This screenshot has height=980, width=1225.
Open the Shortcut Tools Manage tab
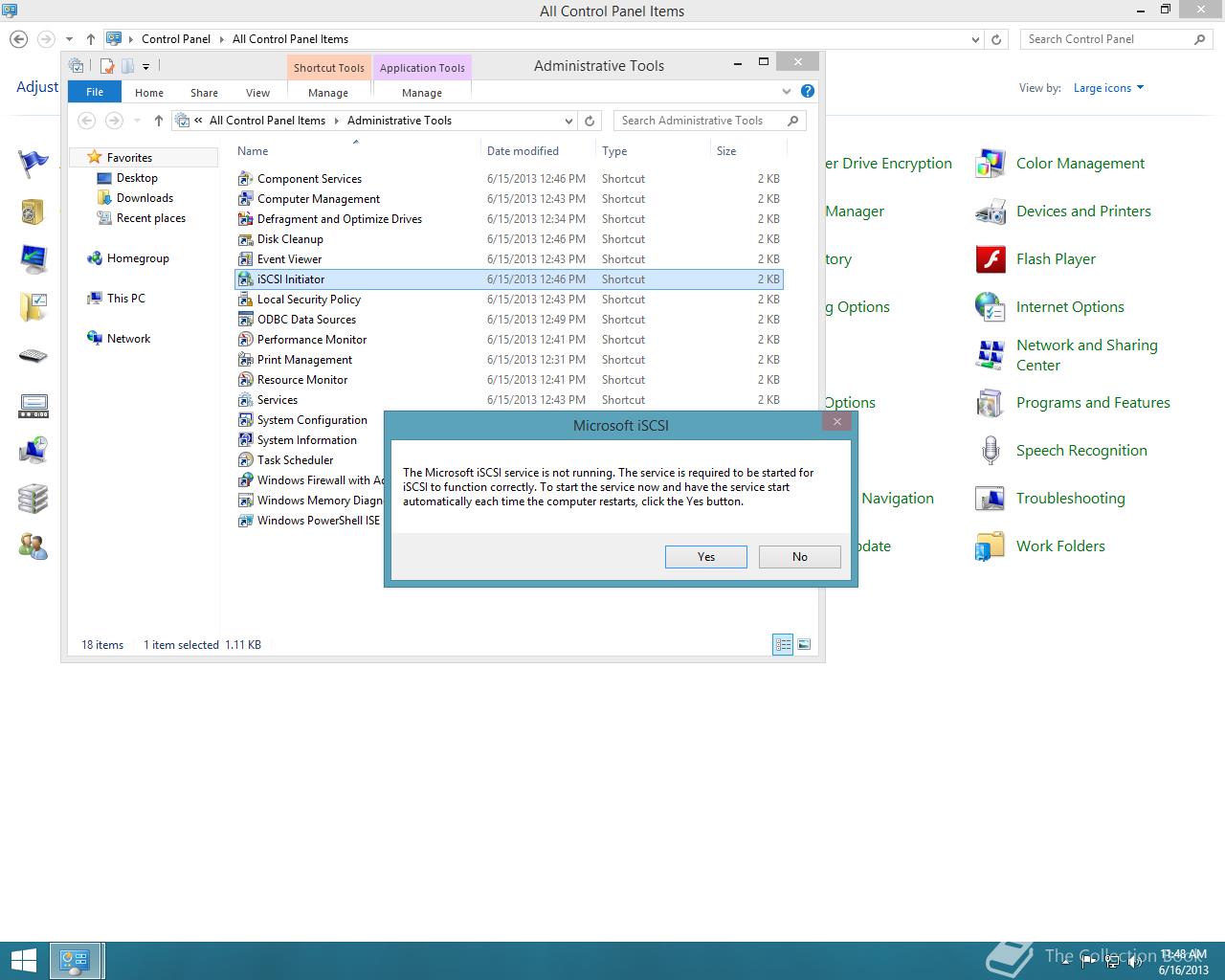328,93
